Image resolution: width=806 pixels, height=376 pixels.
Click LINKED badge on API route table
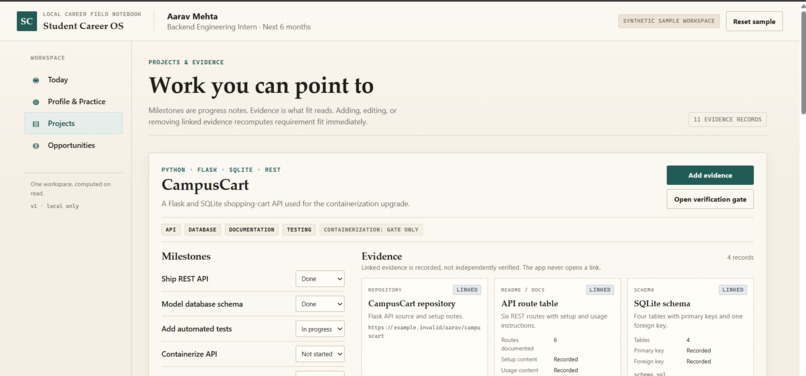tap(600, 290)
